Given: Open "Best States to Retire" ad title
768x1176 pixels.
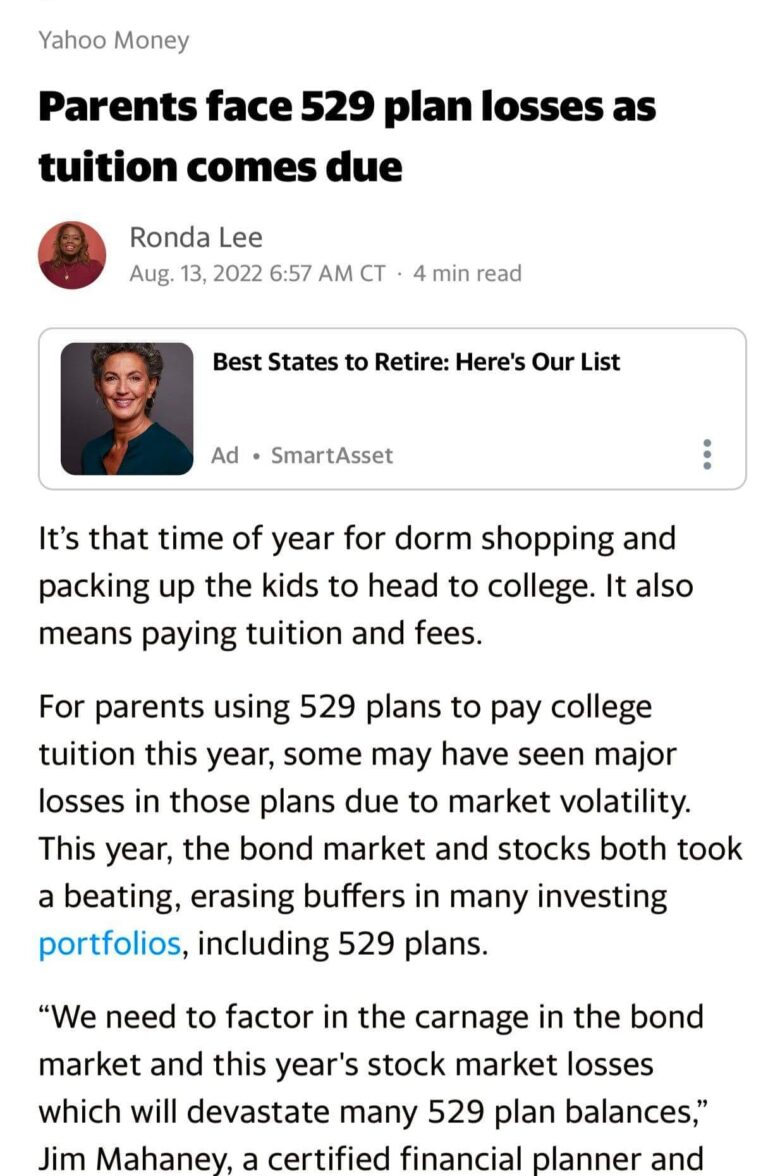Looking at the screenshot, I should 416,362.
